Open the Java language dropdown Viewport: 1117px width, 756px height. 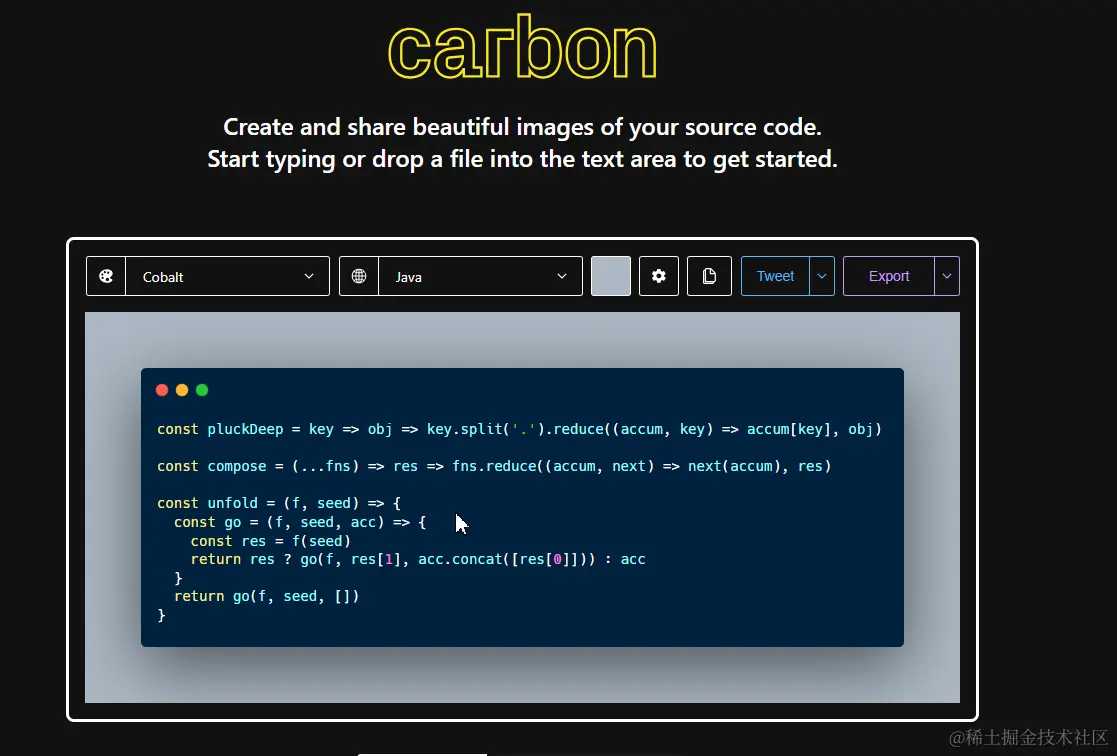480,276
